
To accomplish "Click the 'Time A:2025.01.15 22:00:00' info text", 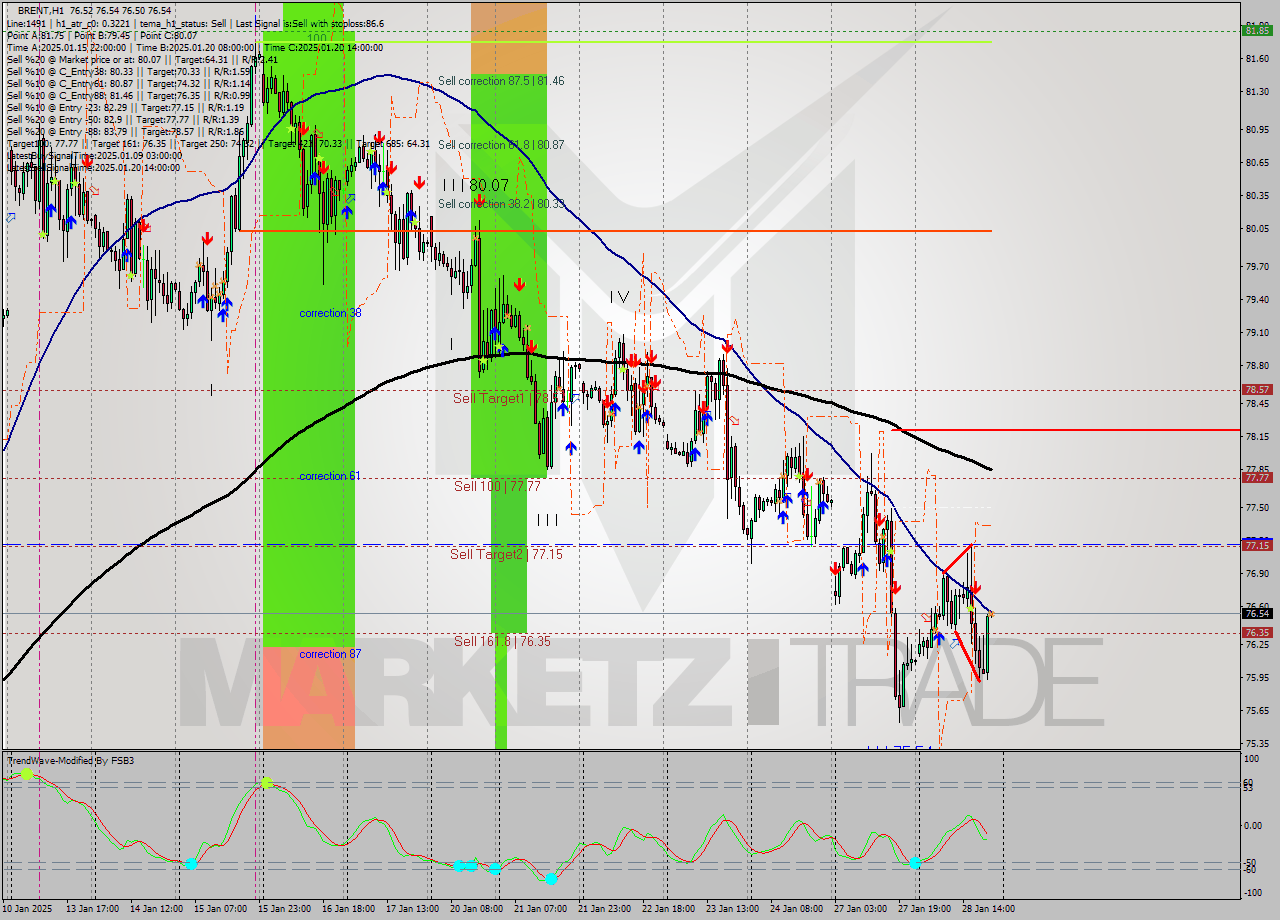I will click(x=66, y=47).
